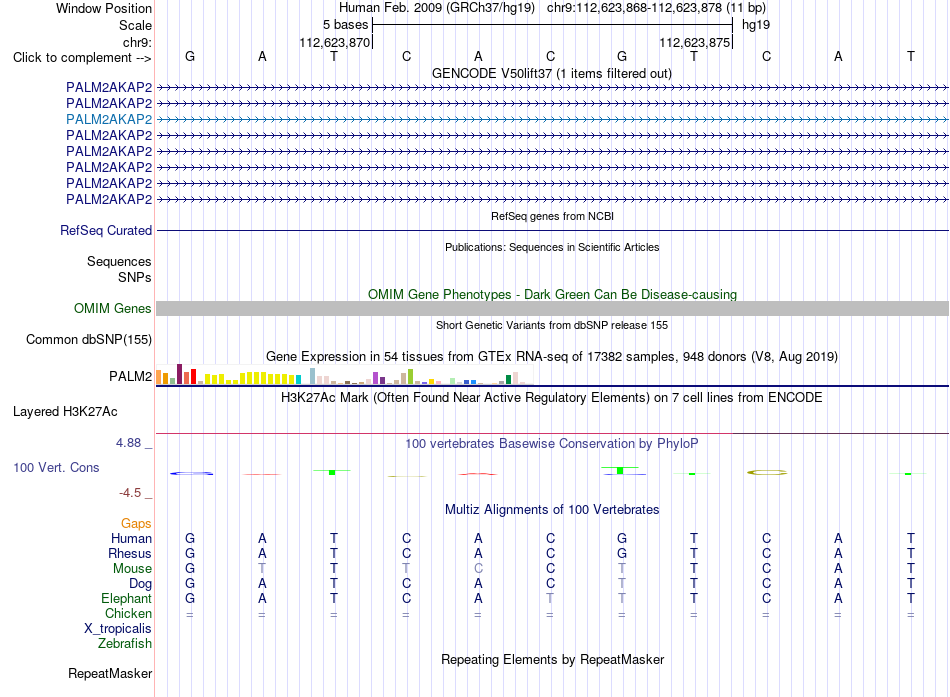Open 'Publications: Sequences in Scientific Articles' title

coord(552,247)
